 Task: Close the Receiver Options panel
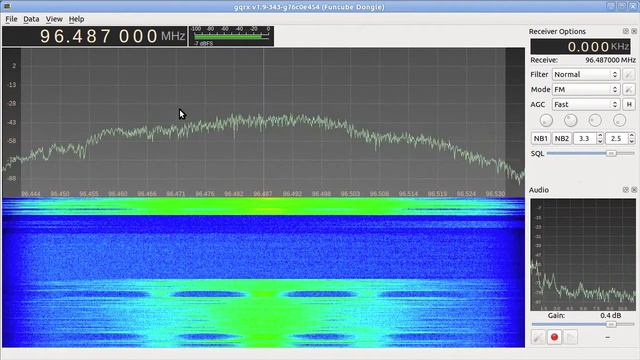[634, 31]
